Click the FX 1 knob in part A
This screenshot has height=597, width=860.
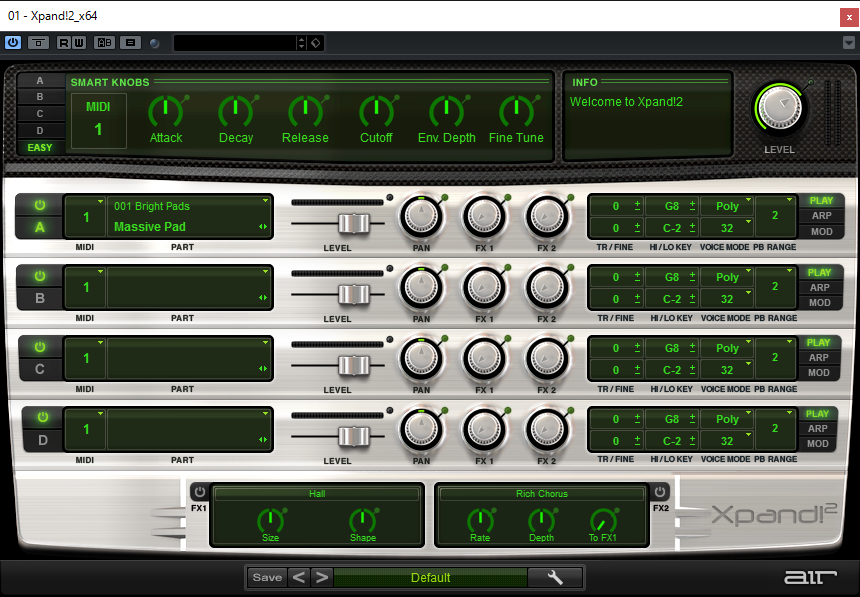pos(484,217)
